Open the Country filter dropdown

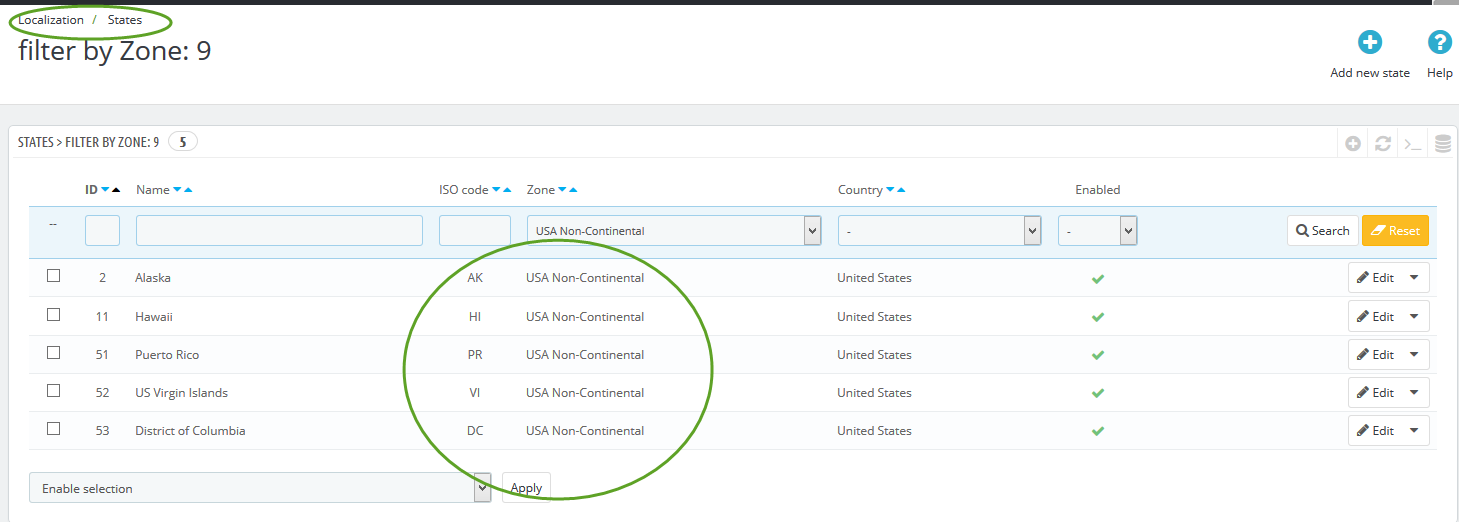(940, 231)
